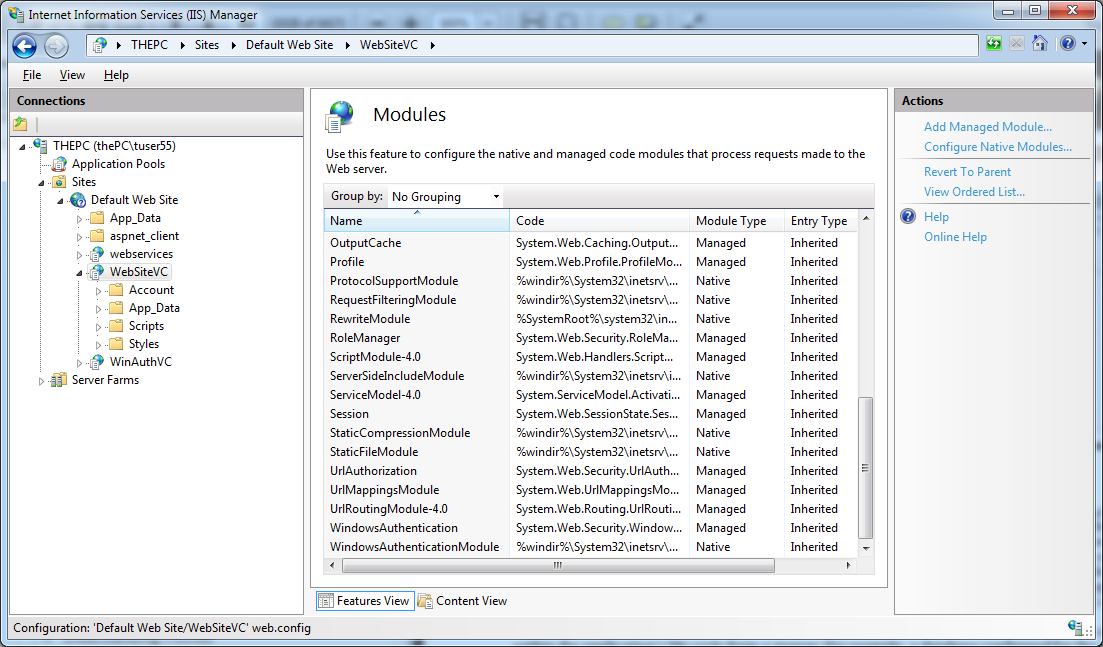The width and height of the screenshot is (1103, 647).
Task: Click Add Managed Module link
Action: tap(988, 127)
